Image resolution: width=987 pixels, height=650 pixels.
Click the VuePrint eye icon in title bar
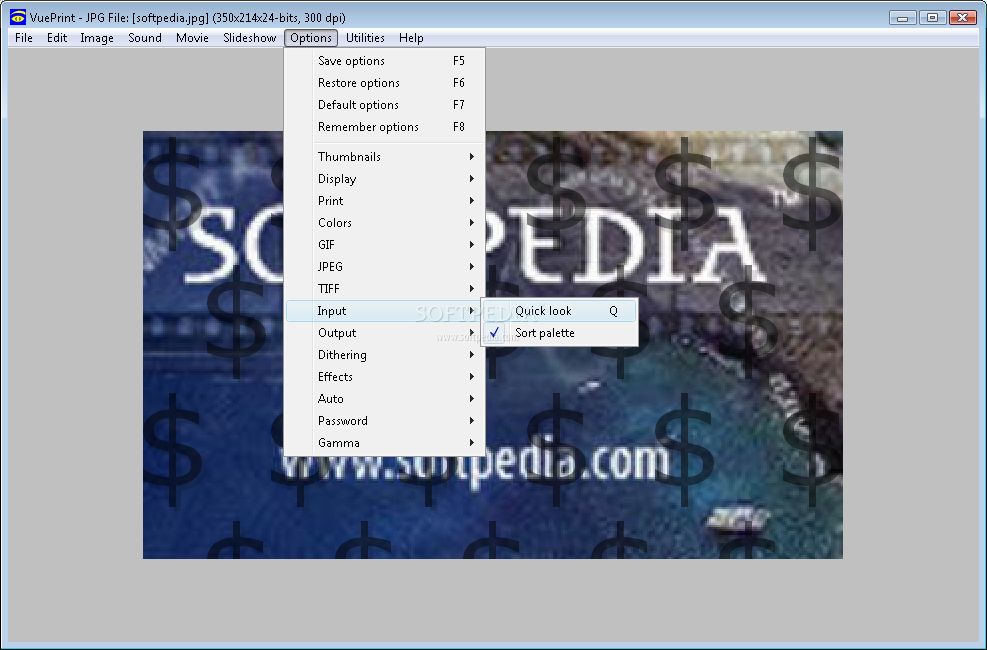pyautogui.click(x=18, y=17)
